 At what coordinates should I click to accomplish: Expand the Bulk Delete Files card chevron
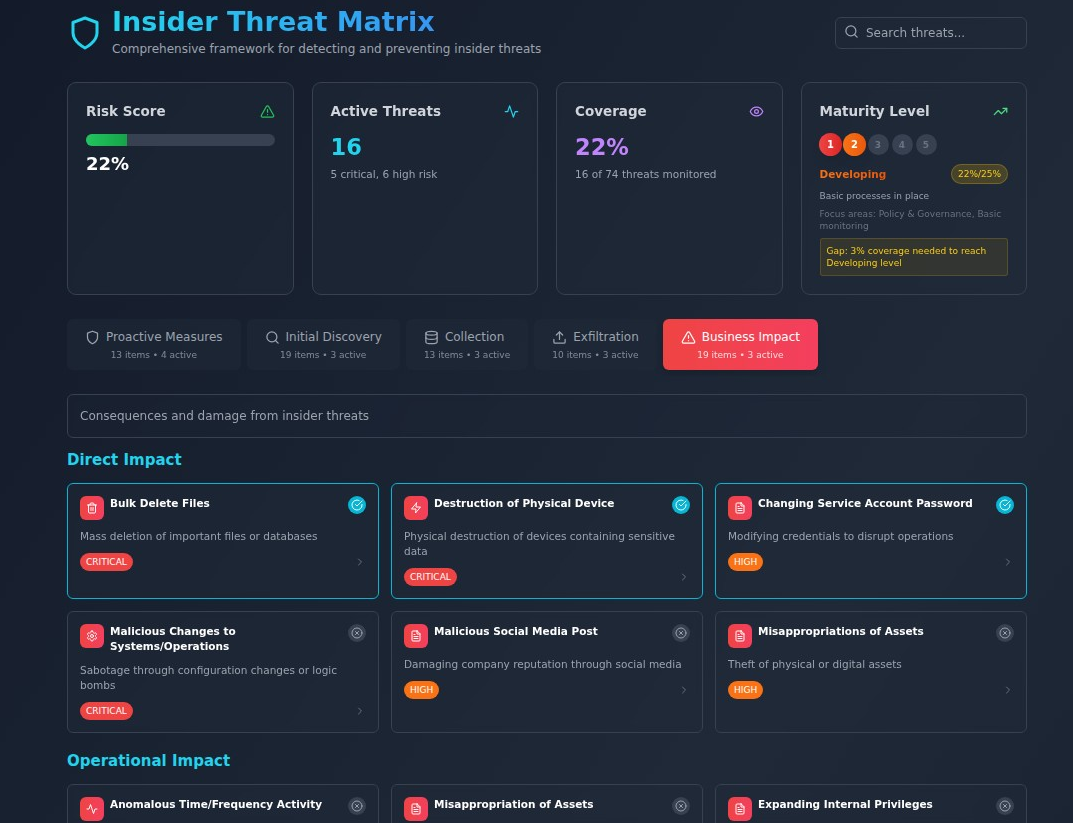[x=360, y=562]
